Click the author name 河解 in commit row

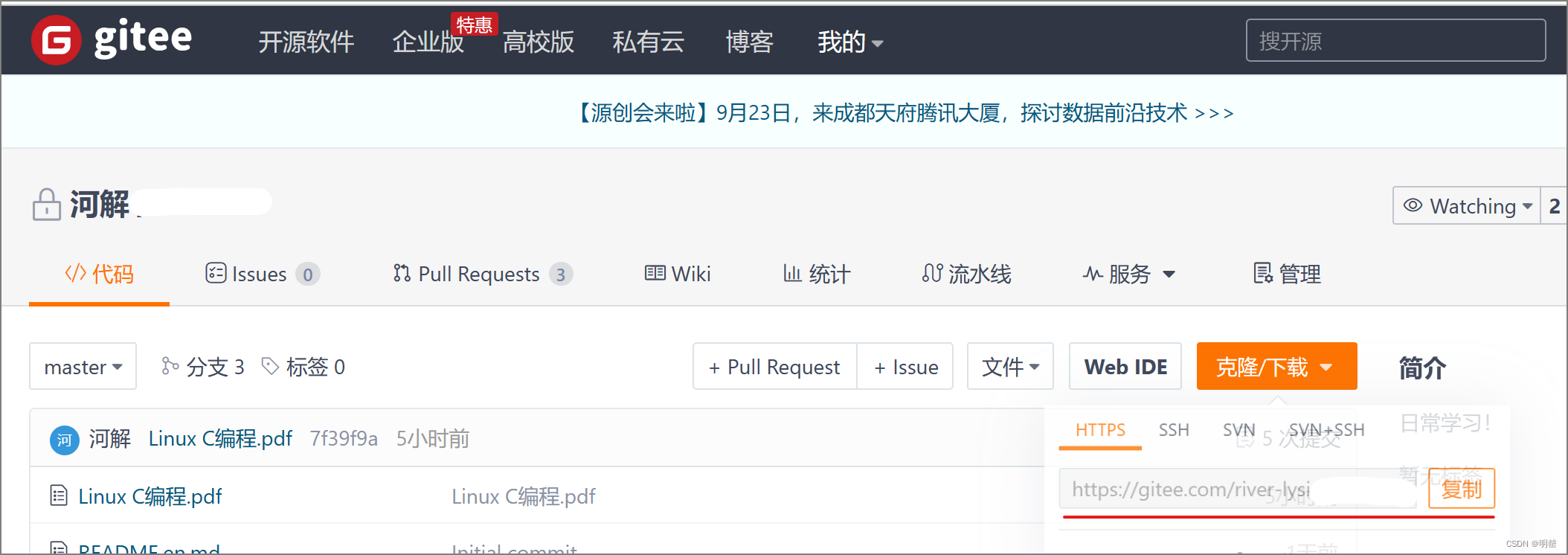pos(110,438)
